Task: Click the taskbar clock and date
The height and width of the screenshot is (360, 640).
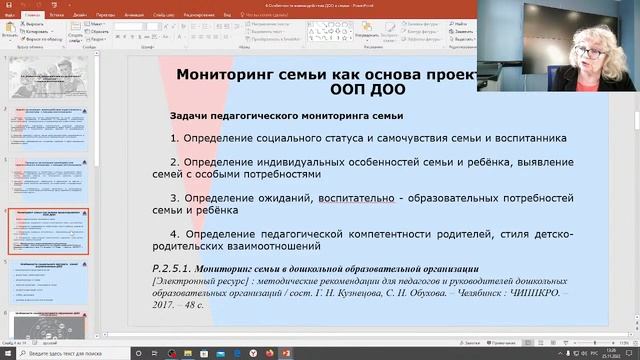Action: (x=611, y=353)
